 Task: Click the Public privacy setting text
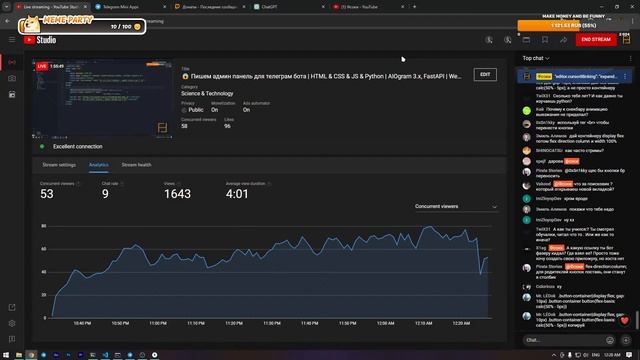[x=196, y=110]
